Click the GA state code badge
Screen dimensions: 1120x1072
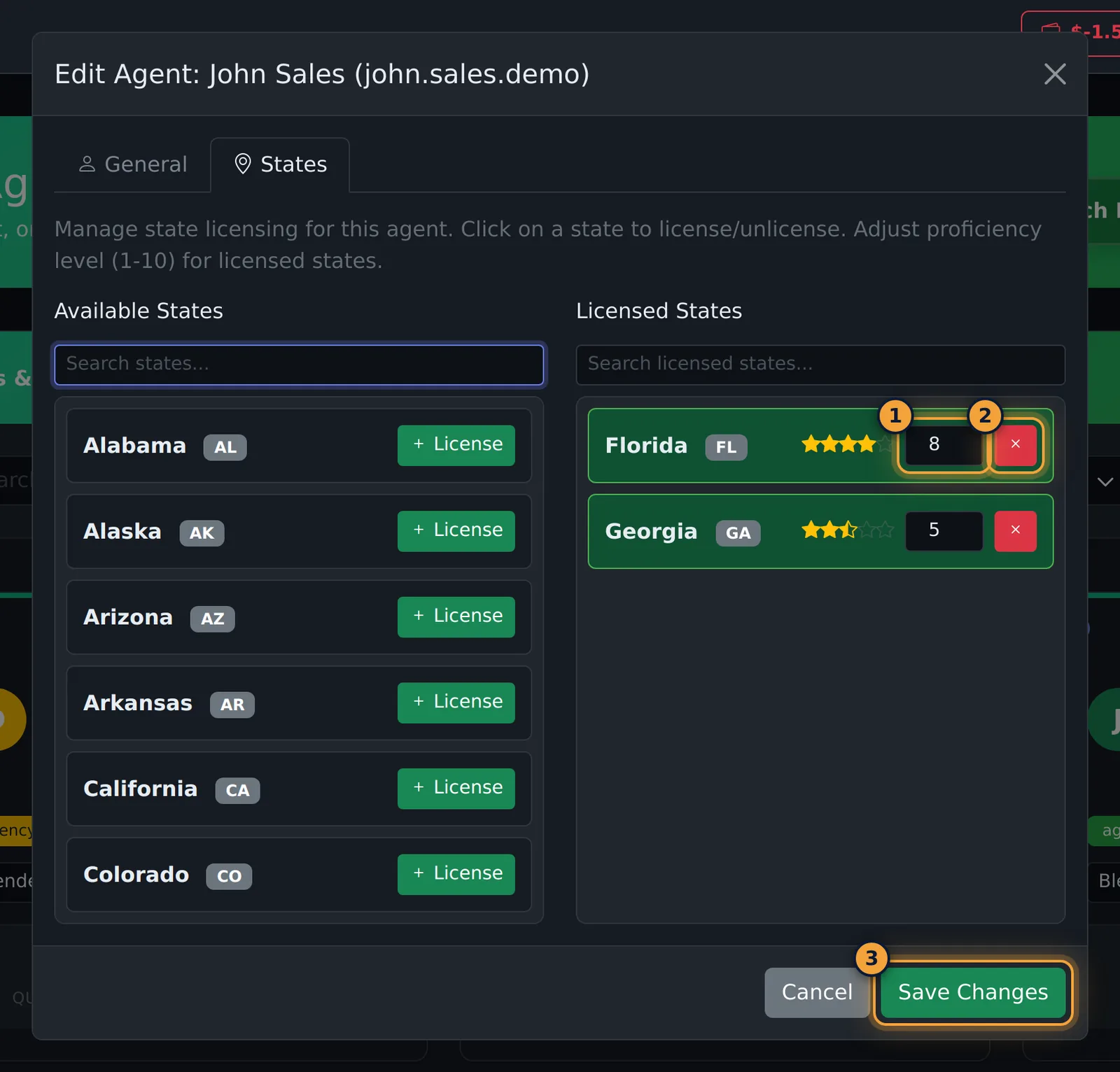[738, 533]
